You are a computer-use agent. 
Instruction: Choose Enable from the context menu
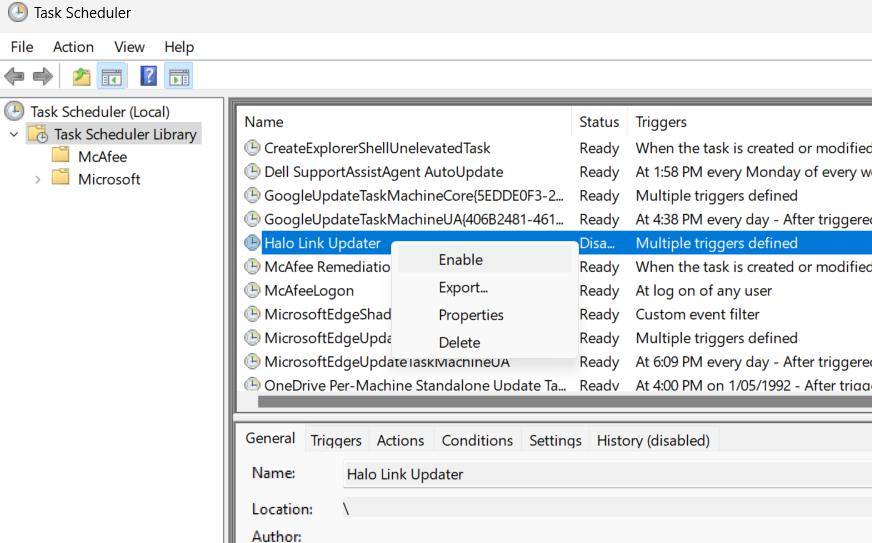coord(460,259)
